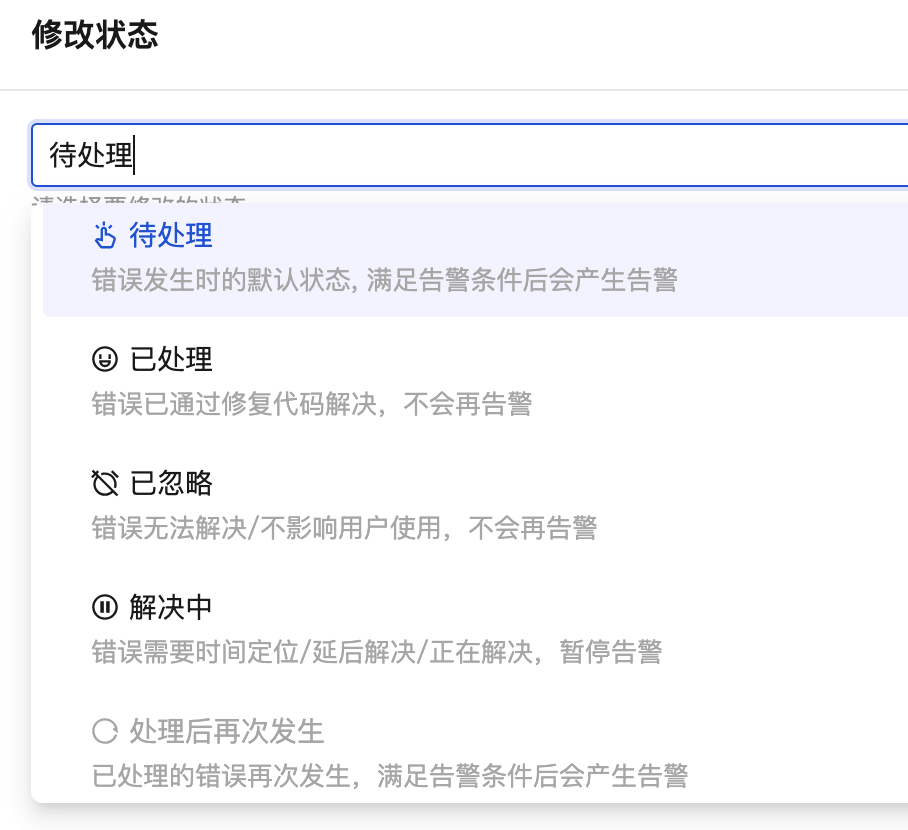Screen dimensions: 908x830
Task: Click the crossed-out alarm icon for 已忽略
Action: [x=105, y=483]
